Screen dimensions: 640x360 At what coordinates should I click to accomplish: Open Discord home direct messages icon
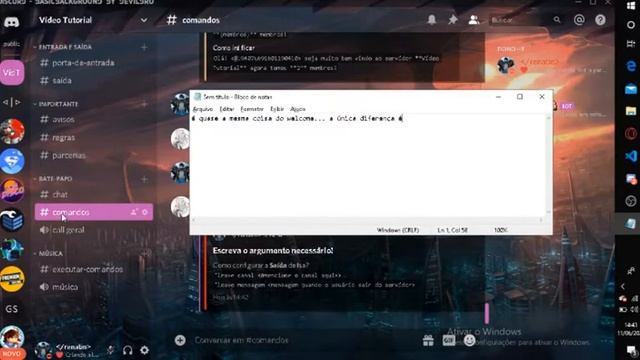point(11,22)
